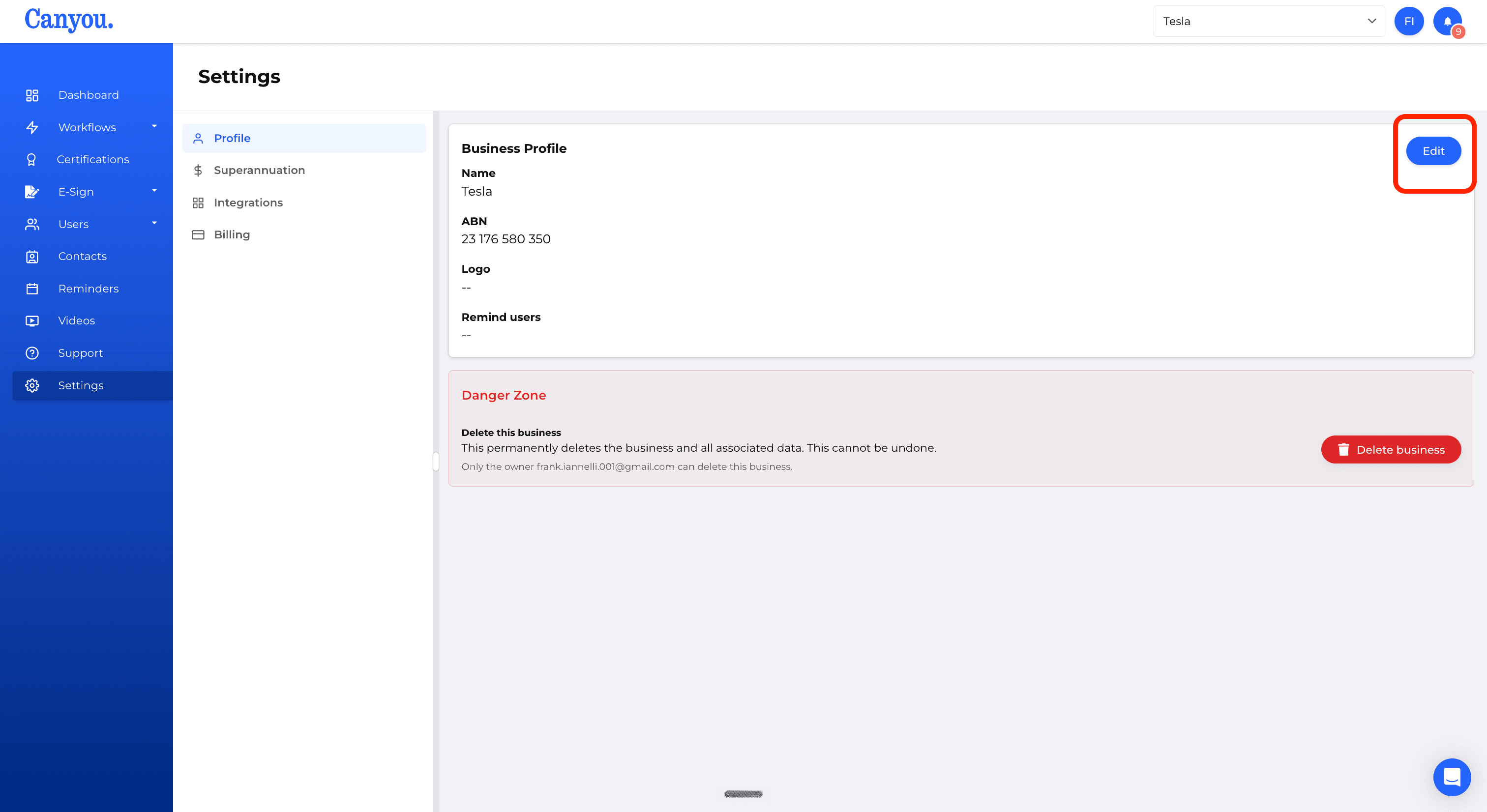Open Certifications in sidebar
The height and width of the screenshot is (812, 1487).
(x=92, y=160)
